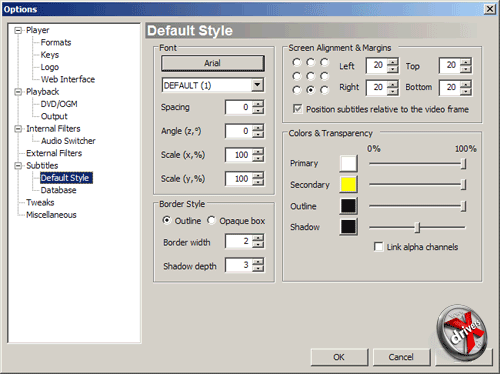
Task: Click the Bottom margin value field
Action: tap(450, 87)
